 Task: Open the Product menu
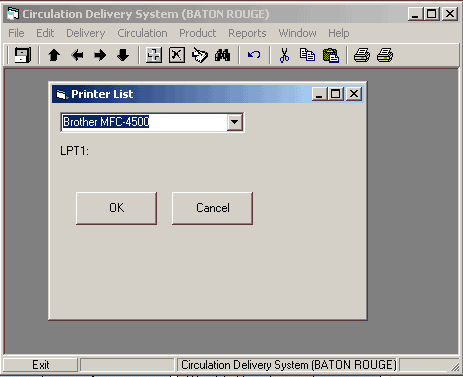pyautogui.click(x=198, y=33)
